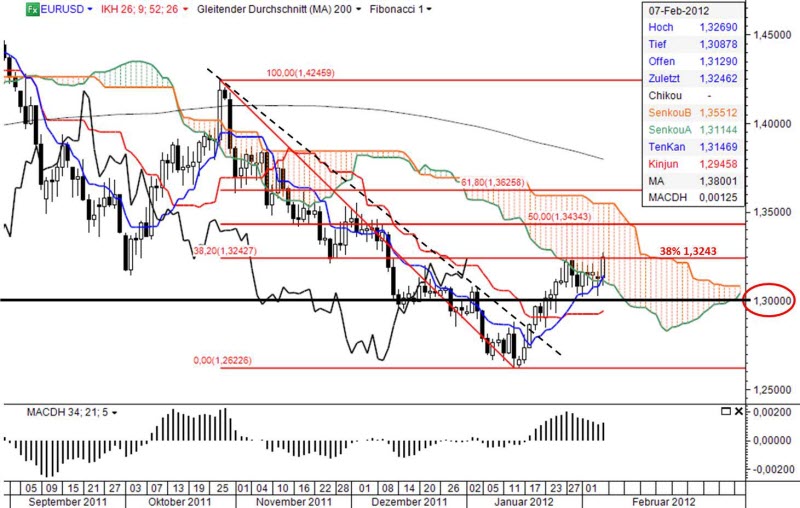Click the 38% 1,3243 annotation text
800x508 pixels.
coord(688,251)
